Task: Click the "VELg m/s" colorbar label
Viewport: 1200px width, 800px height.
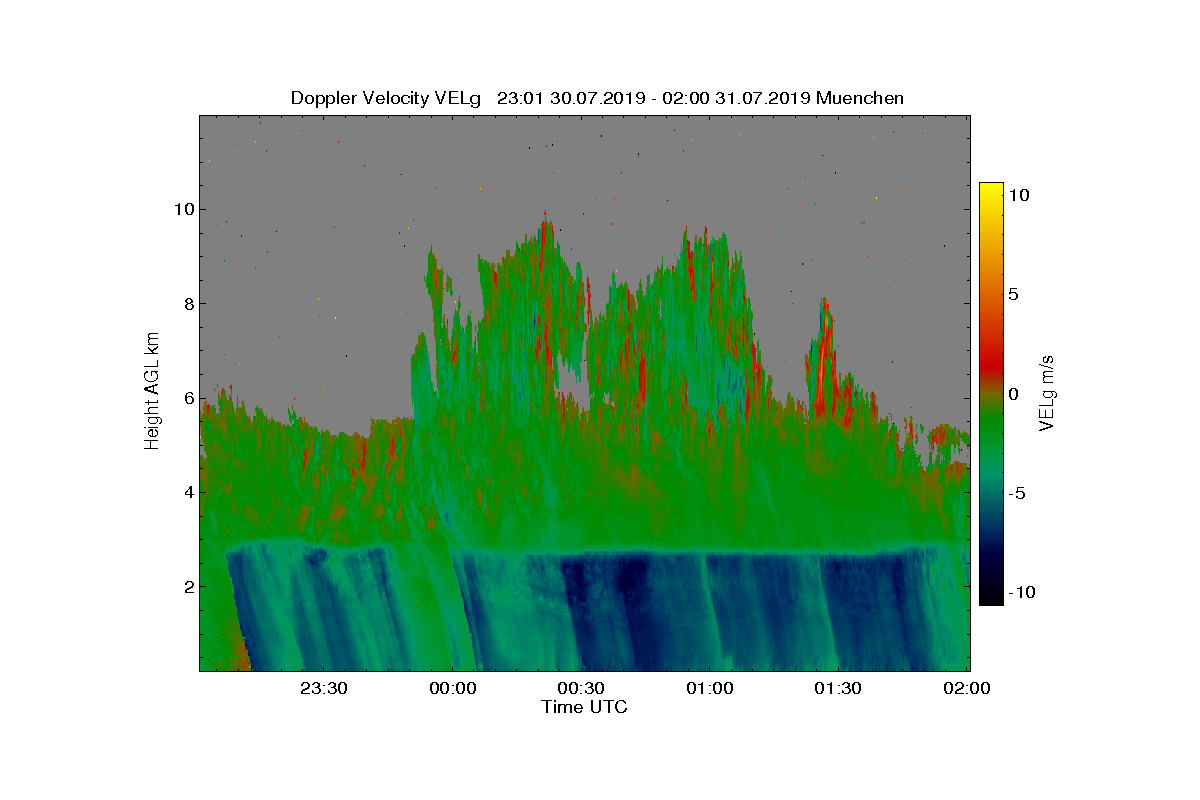Action: click(x=1048, y=392)
